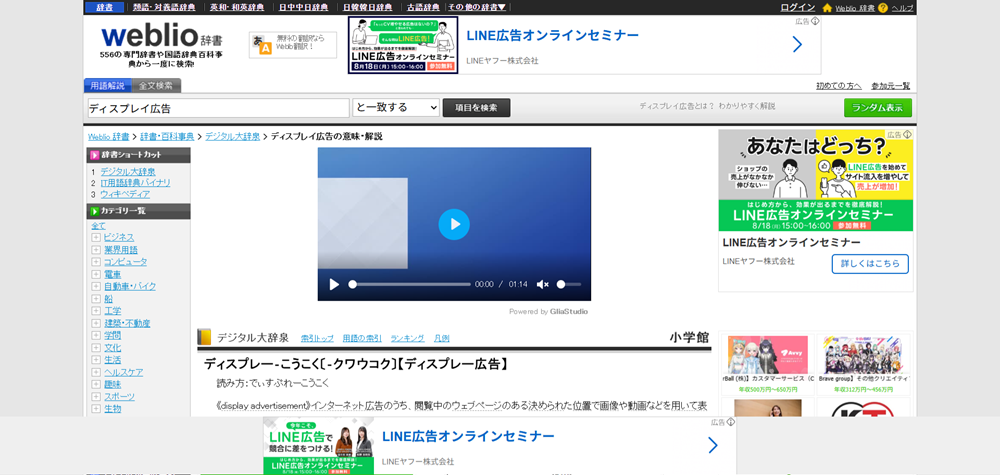1000x475 pixels.
Task: Click the ログイン link
Action: tap(798, 8)
